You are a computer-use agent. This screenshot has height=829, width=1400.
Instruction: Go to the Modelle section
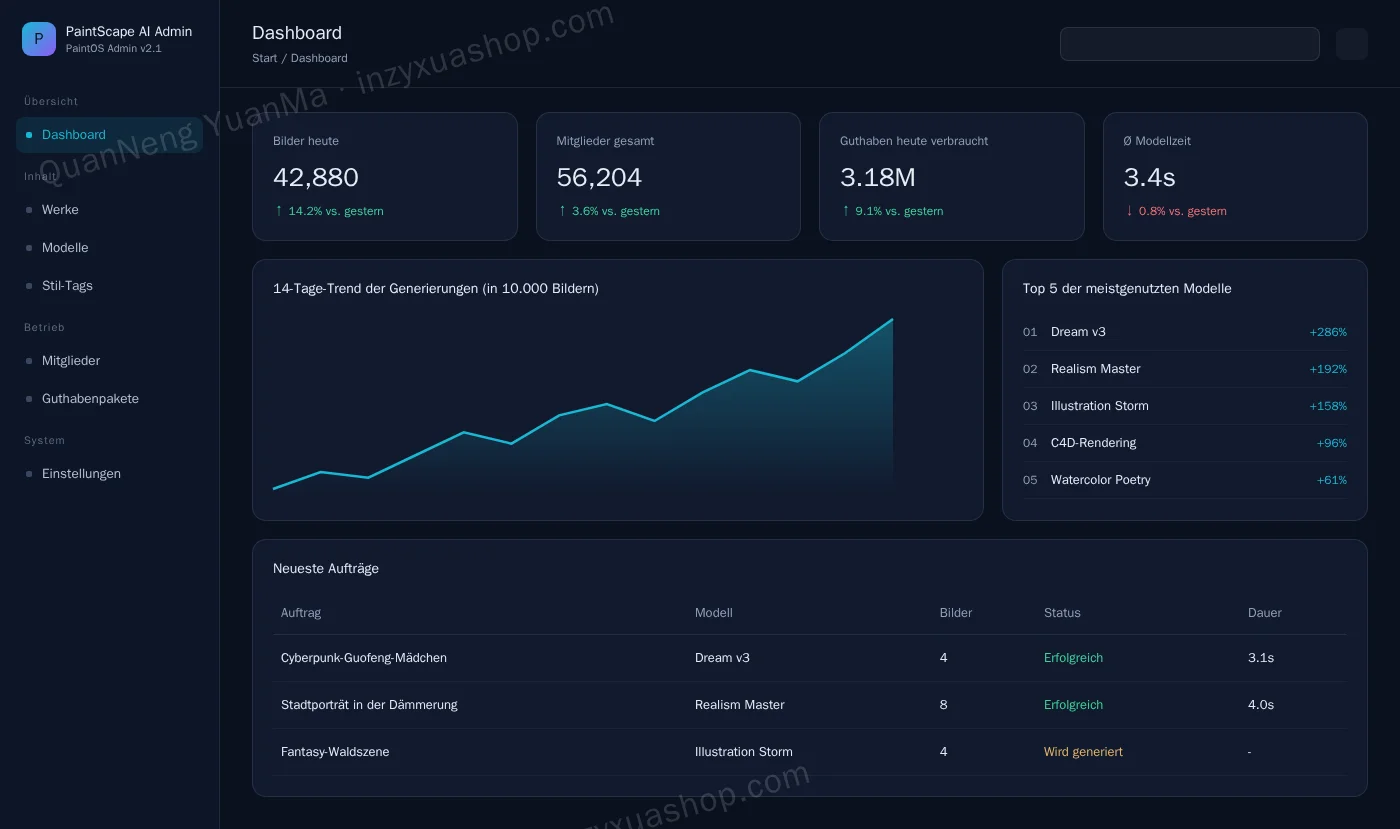click(x=109, y=248)
